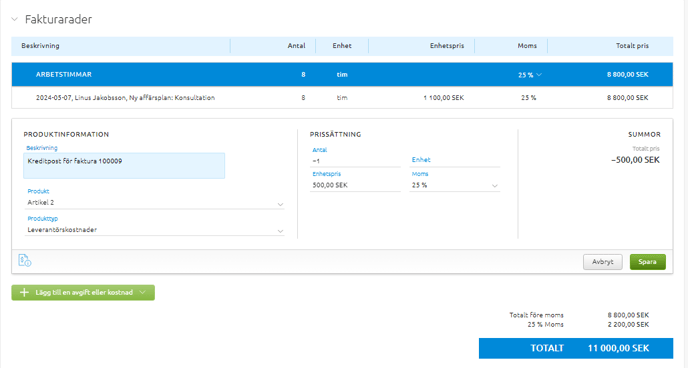The height and width of the screenshot is (368, 688).
Task: Click the PRODUKTINFORMATION heading
Action: click(x=66, y=135)
